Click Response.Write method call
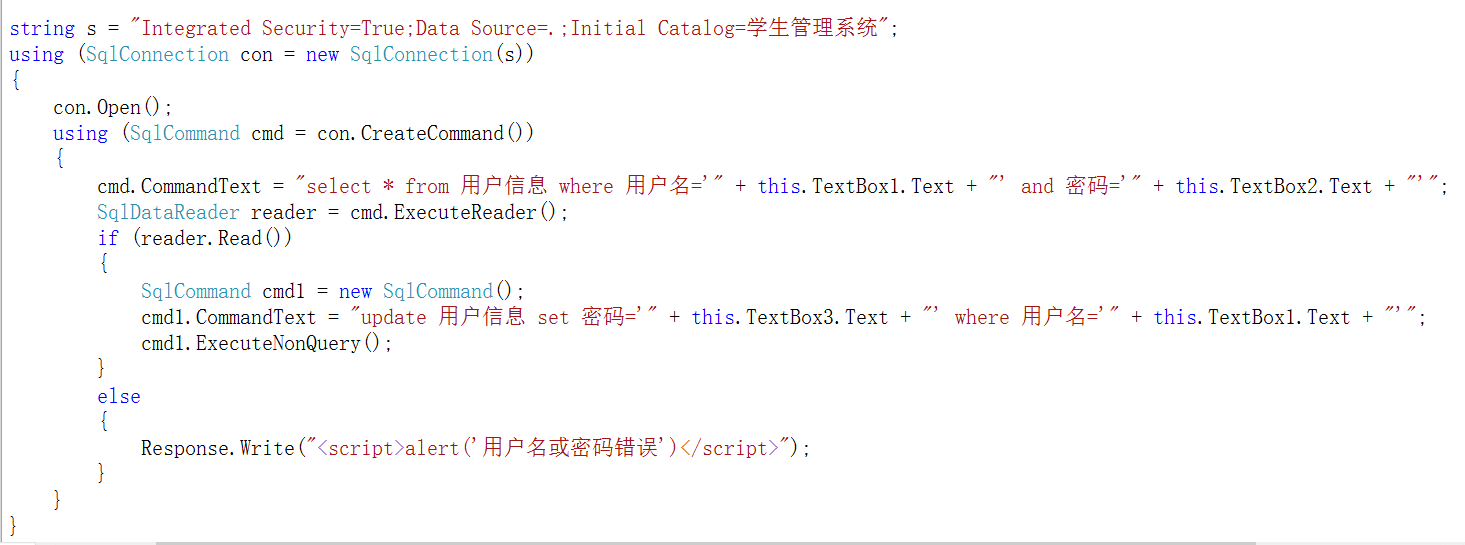The height and width of the screenshot is (545, 1465). tap(218, 448)
